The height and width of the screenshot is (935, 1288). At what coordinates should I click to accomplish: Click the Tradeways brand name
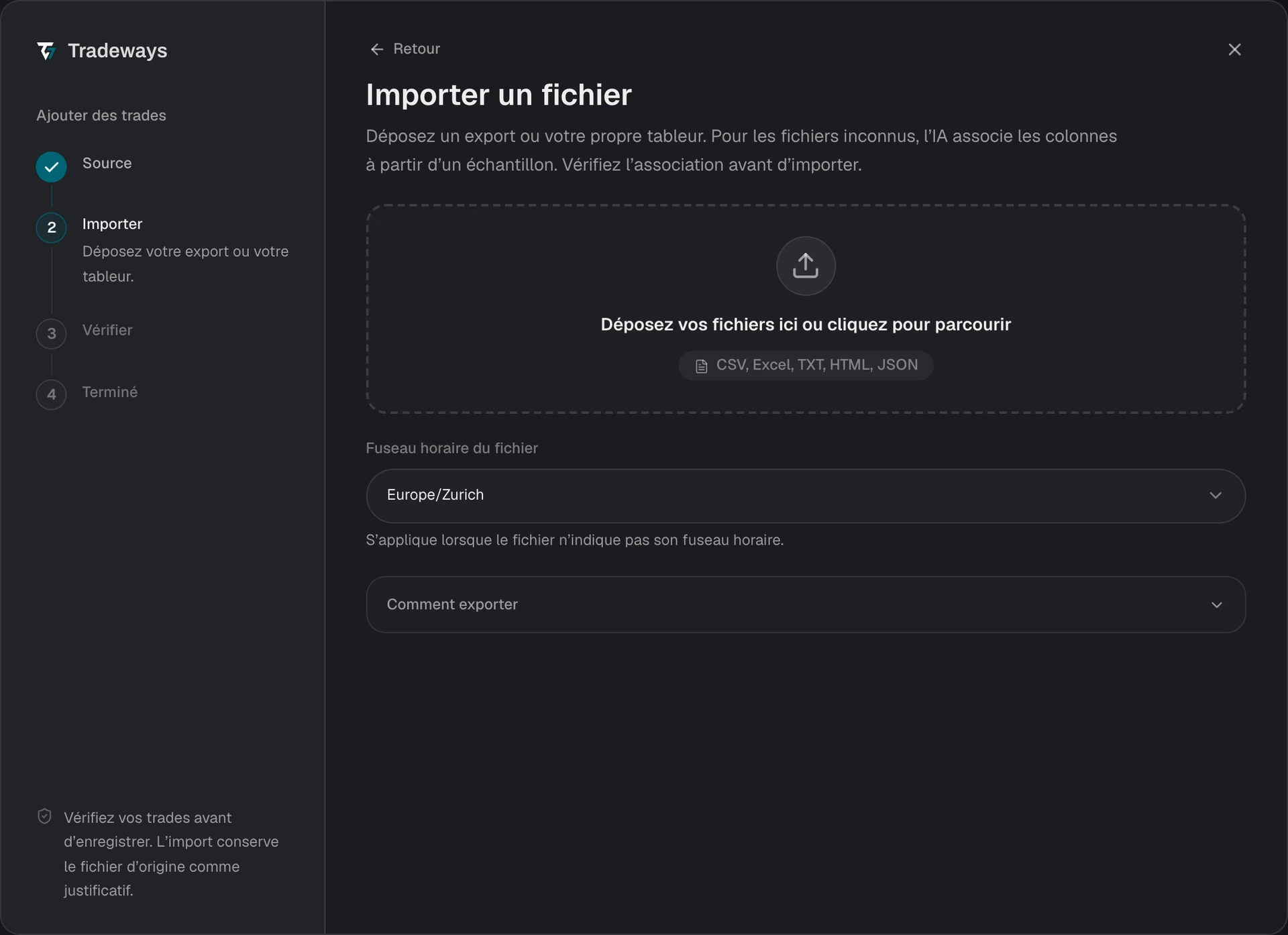pos(117,51)
